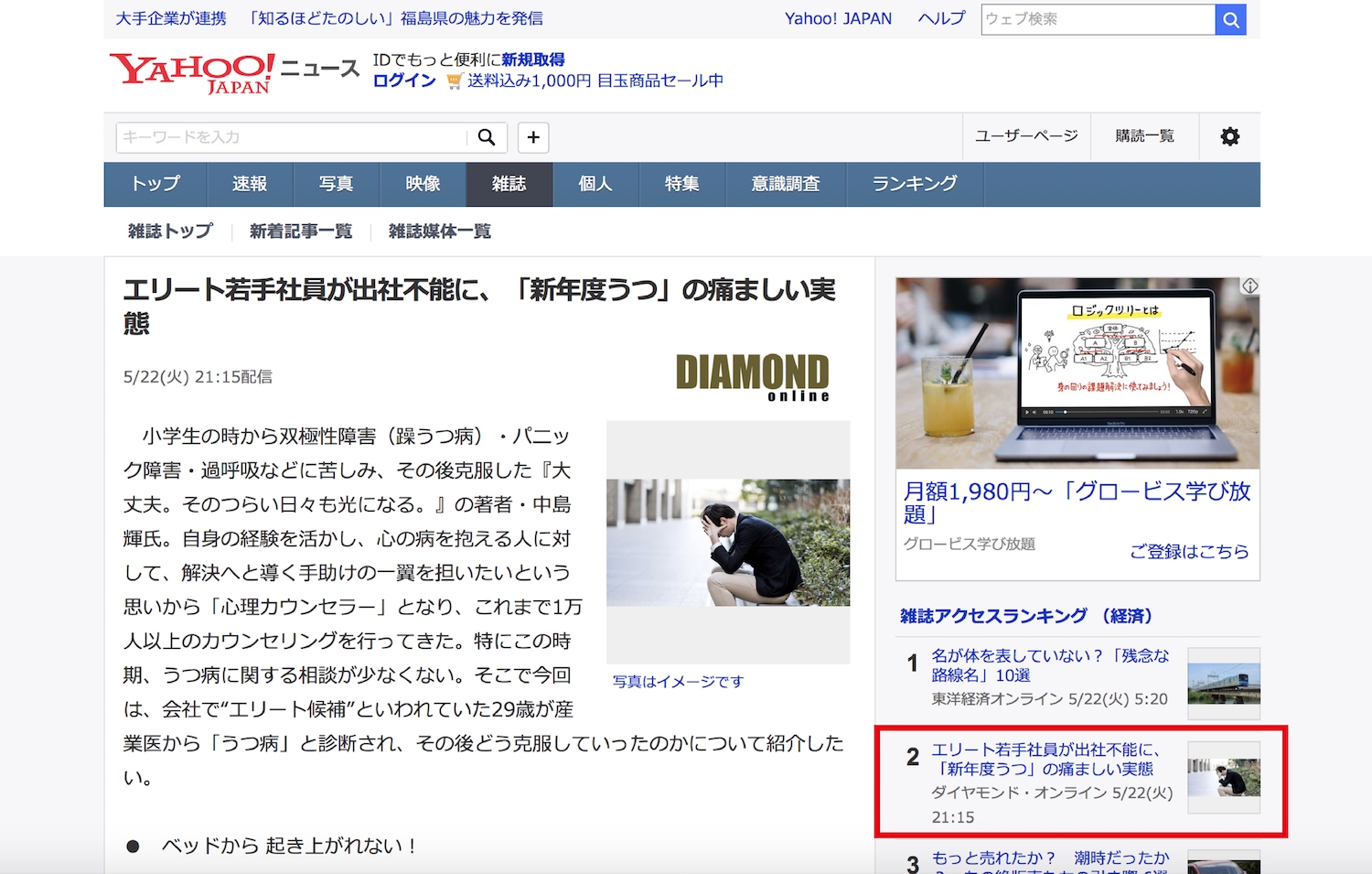The height and width of the screenshot is (874, 1372).
Task: Click the keyword search magnifier icon
Action: (x=487, y=137)
